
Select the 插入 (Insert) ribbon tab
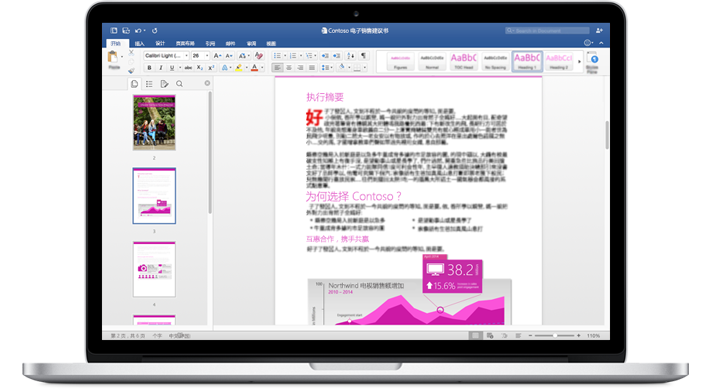(x=140, y=44)
